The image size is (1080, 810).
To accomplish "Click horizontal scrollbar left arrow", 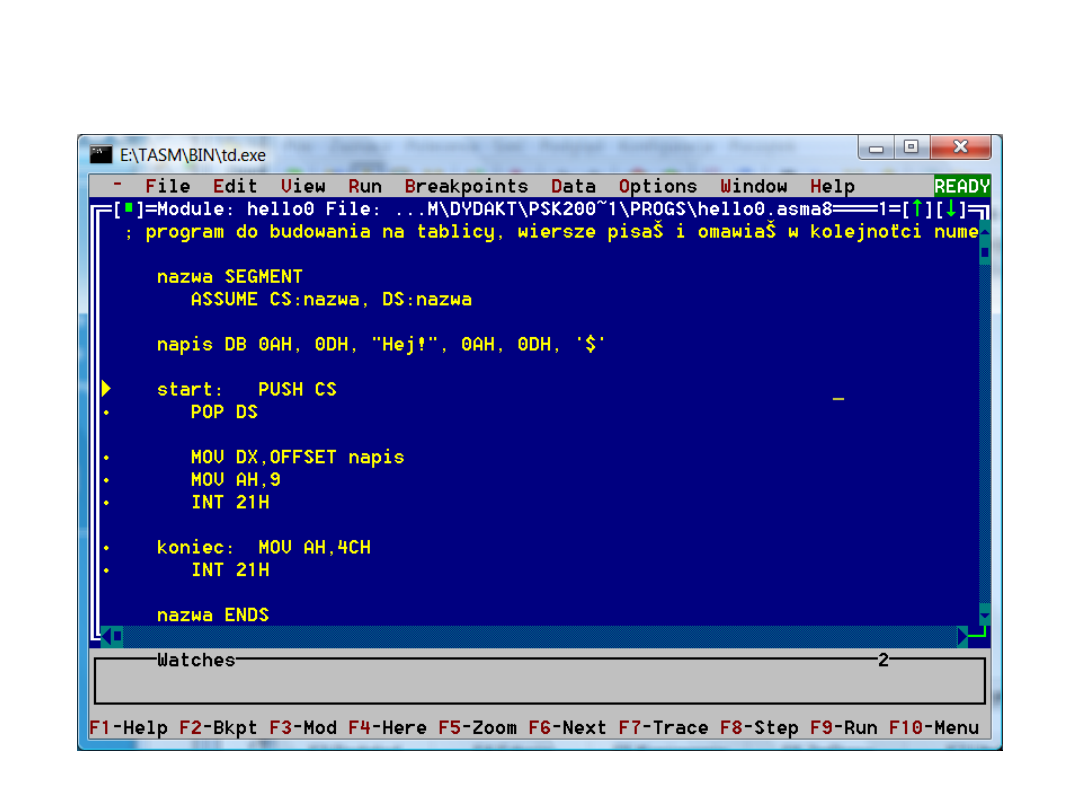I will click(106, 636).
